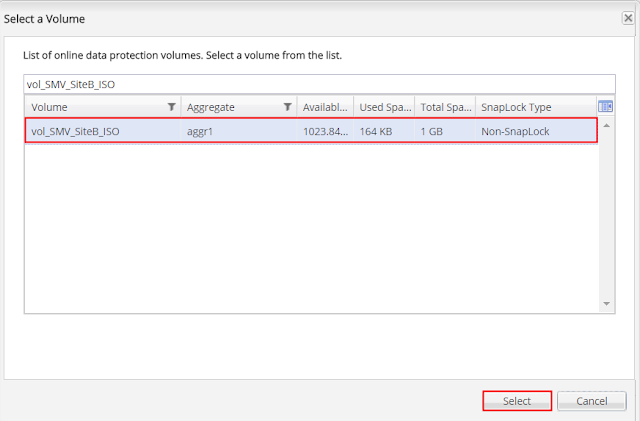640x421 pixels.
Task: Sort by Used Space column header
Action: (383, 107)
